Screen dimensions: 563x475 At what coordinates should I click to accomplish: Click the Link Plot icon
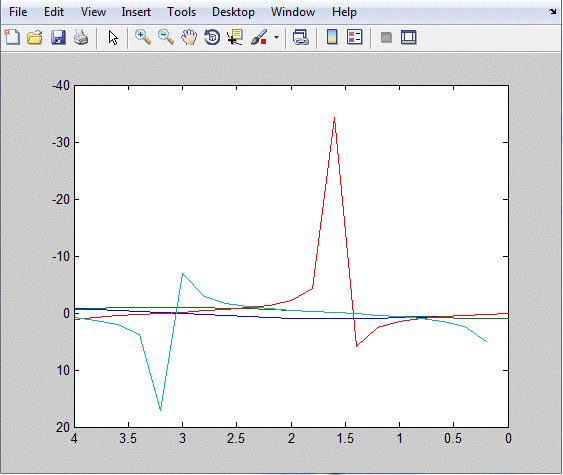(x=301, y=37)
